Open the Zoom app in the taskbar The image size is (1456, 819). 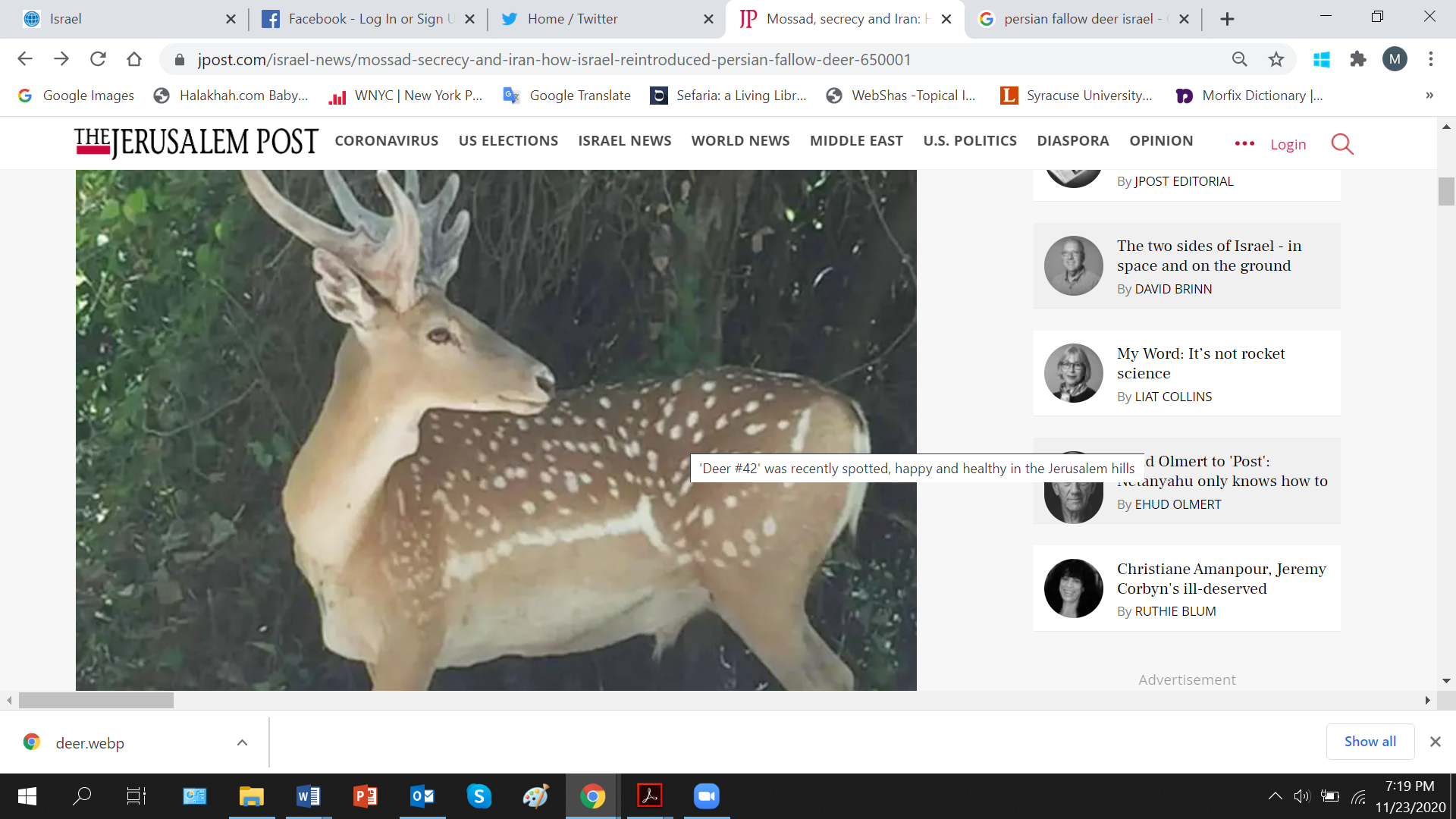pyautogui.click(x=706, y=796)
